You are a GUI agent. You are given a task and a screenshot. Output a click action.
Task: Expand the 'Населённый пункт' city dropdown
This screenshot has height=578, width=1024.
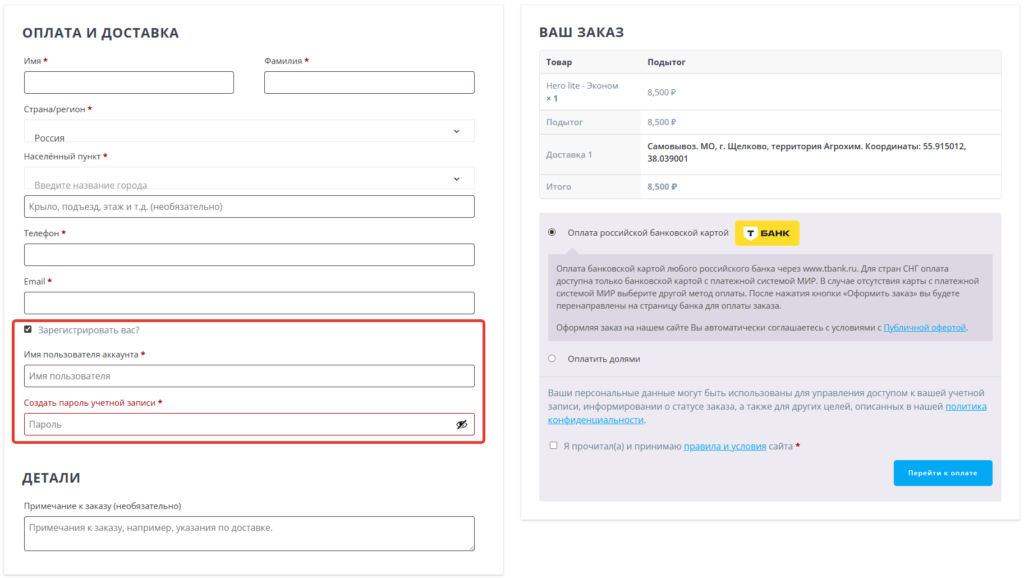249,179
